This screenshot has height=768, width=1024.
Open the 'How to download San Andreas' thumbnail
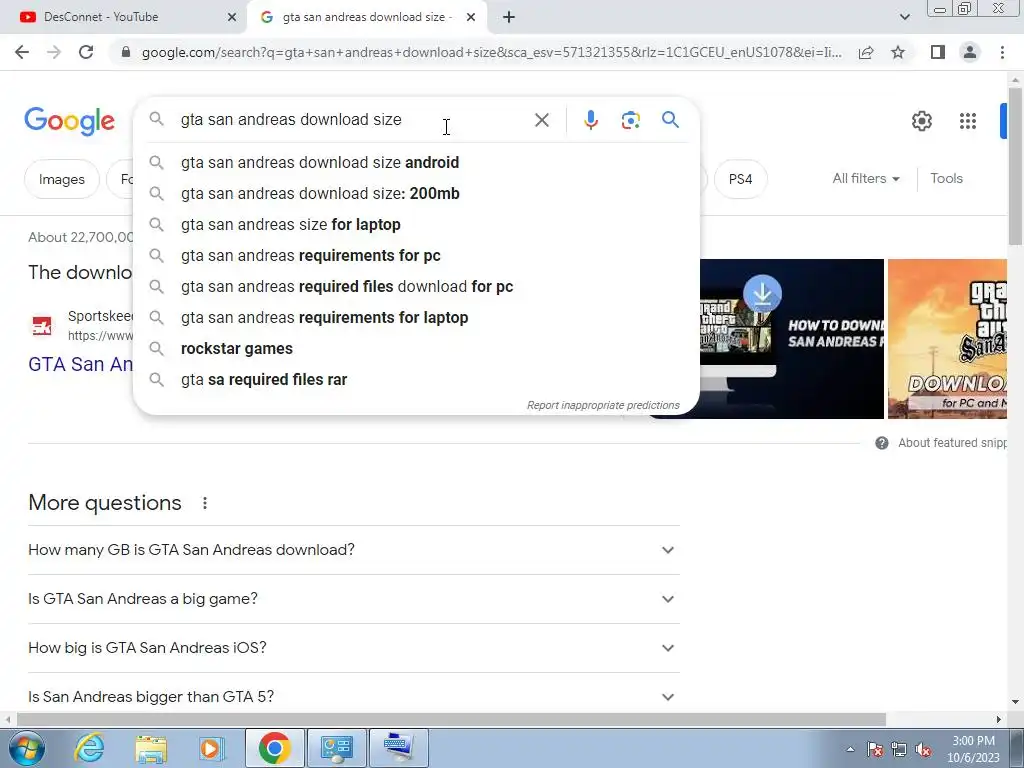pyautogui.click(x=792, y=339)
